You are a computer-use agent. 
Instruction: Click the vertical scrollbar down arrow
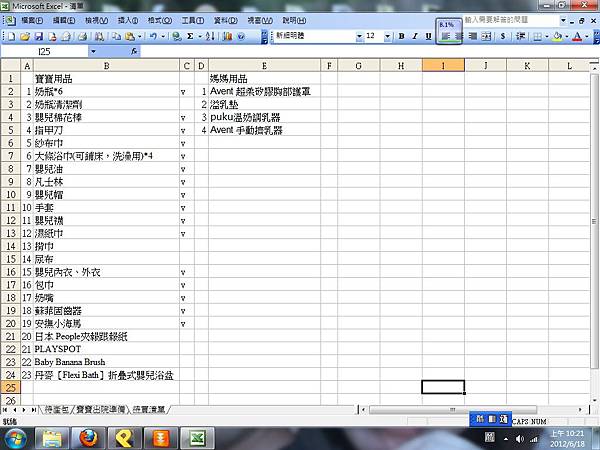pyautogui.click(x=595, y=400)
